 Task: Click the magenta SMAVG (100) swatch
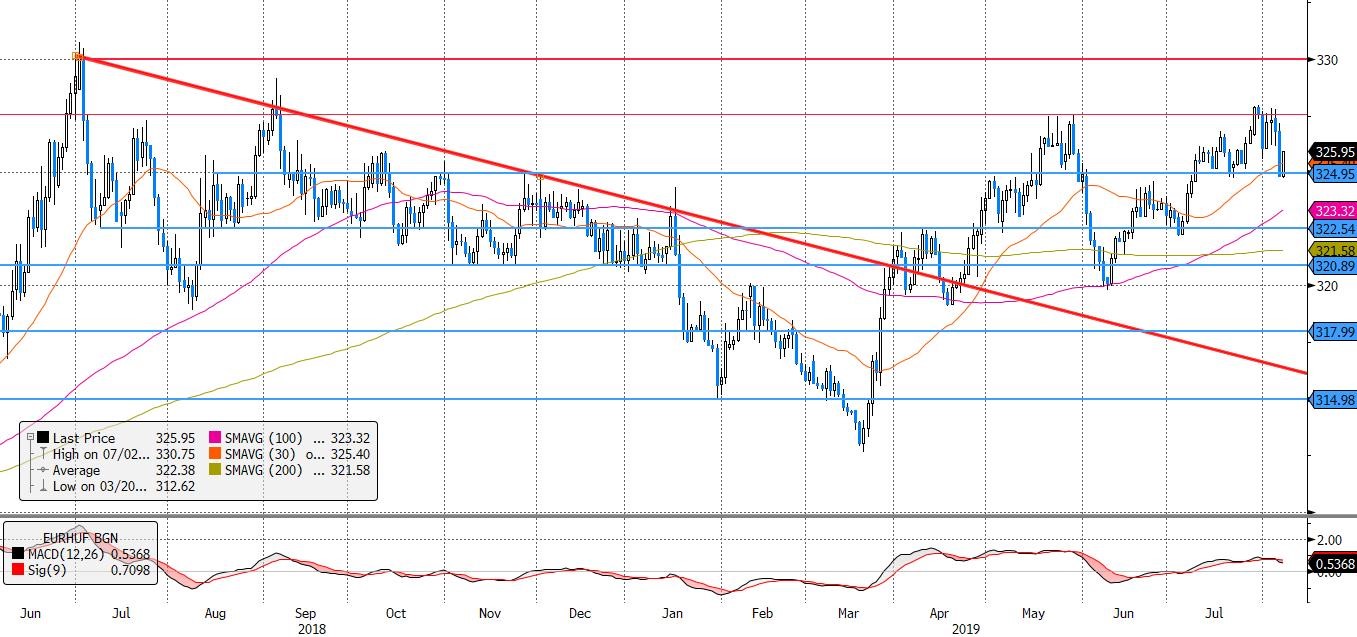pyautogui.click(x=213, y=438)
